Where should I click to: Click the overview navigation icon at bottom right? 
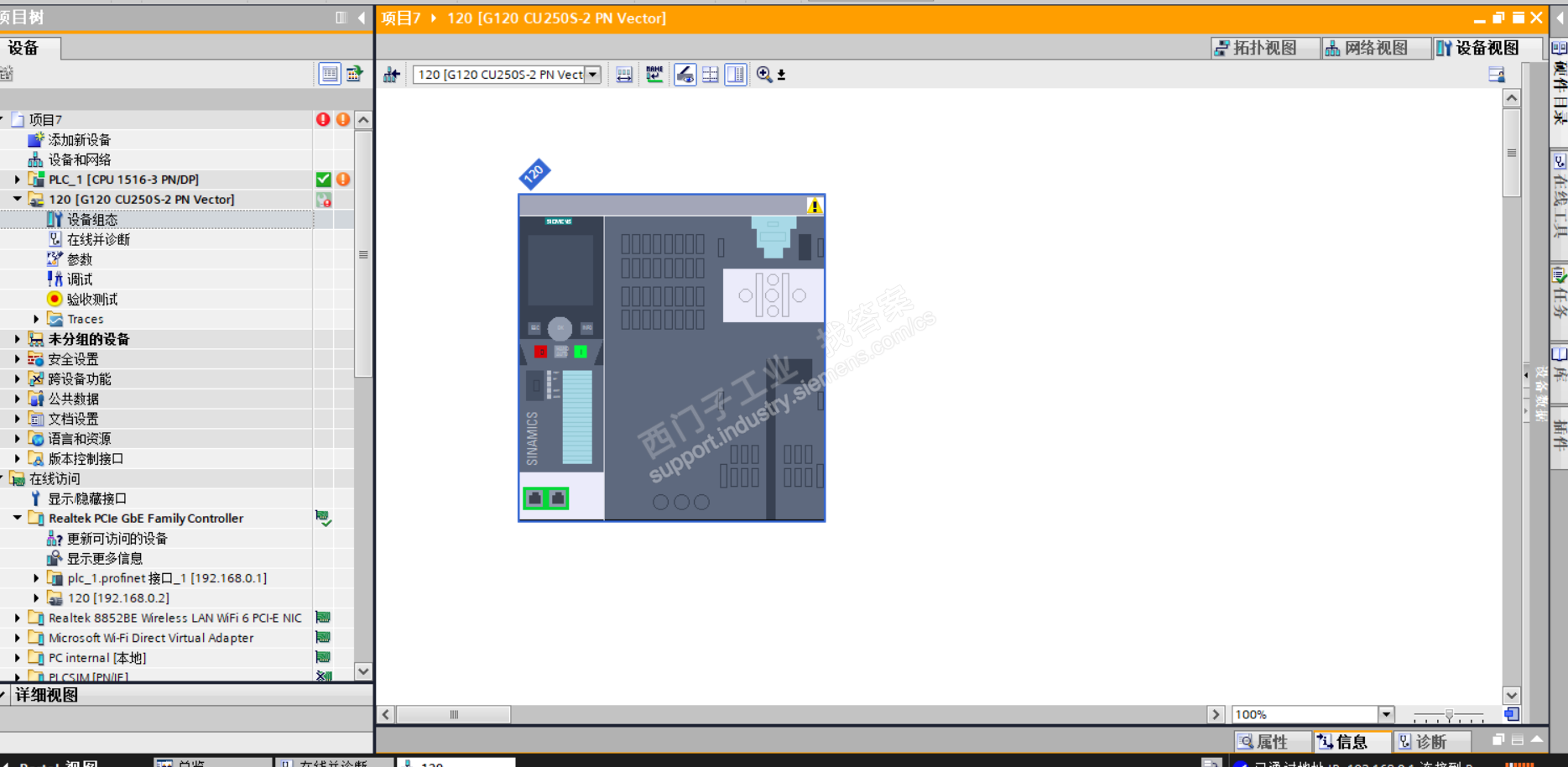tap(1511, 715)
